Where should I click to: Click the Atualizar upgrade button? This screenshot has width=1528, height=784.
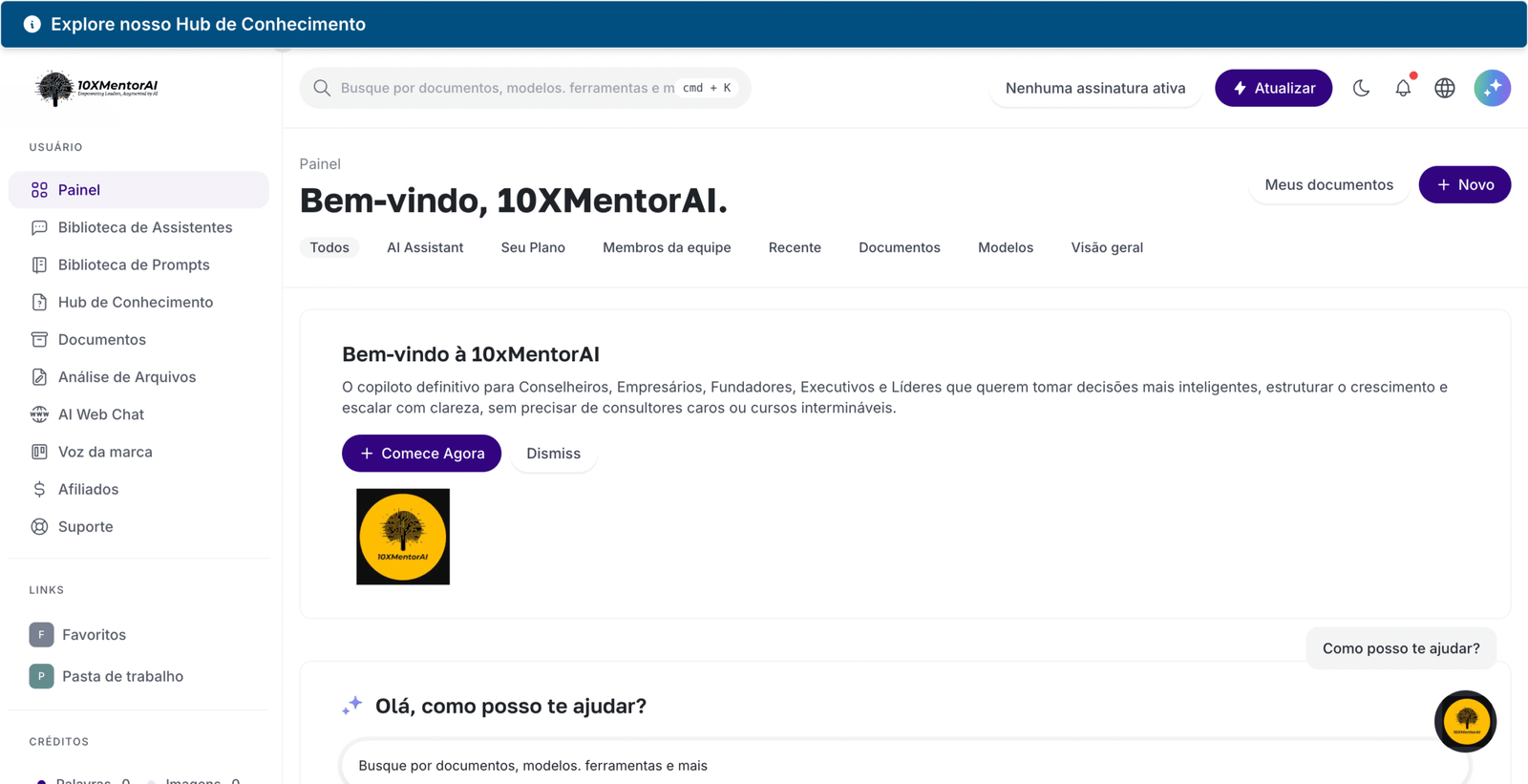point(1273,88)
